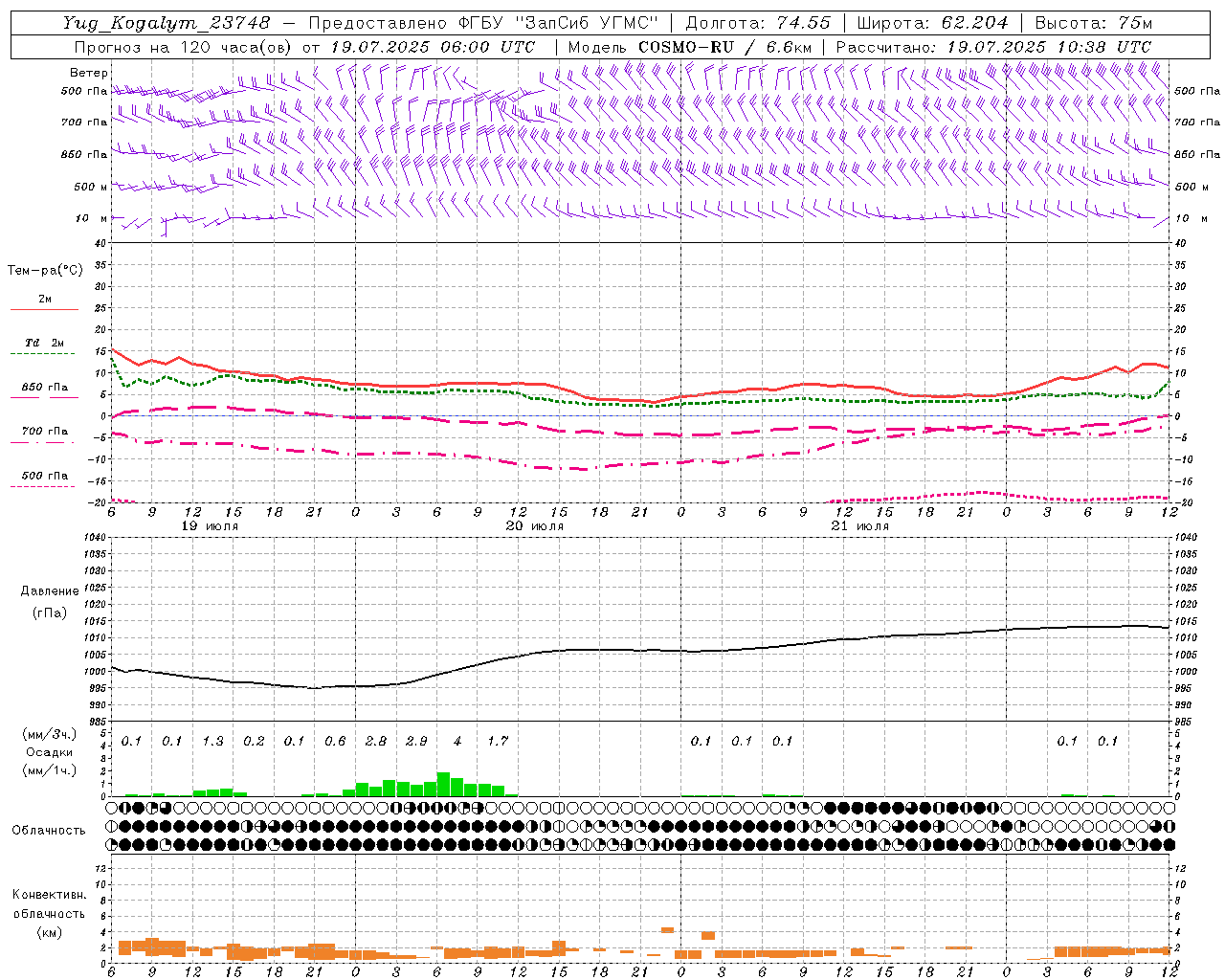1225x980 pixels.
Task: Click the Ветер section label
Action: coord(89,73)
